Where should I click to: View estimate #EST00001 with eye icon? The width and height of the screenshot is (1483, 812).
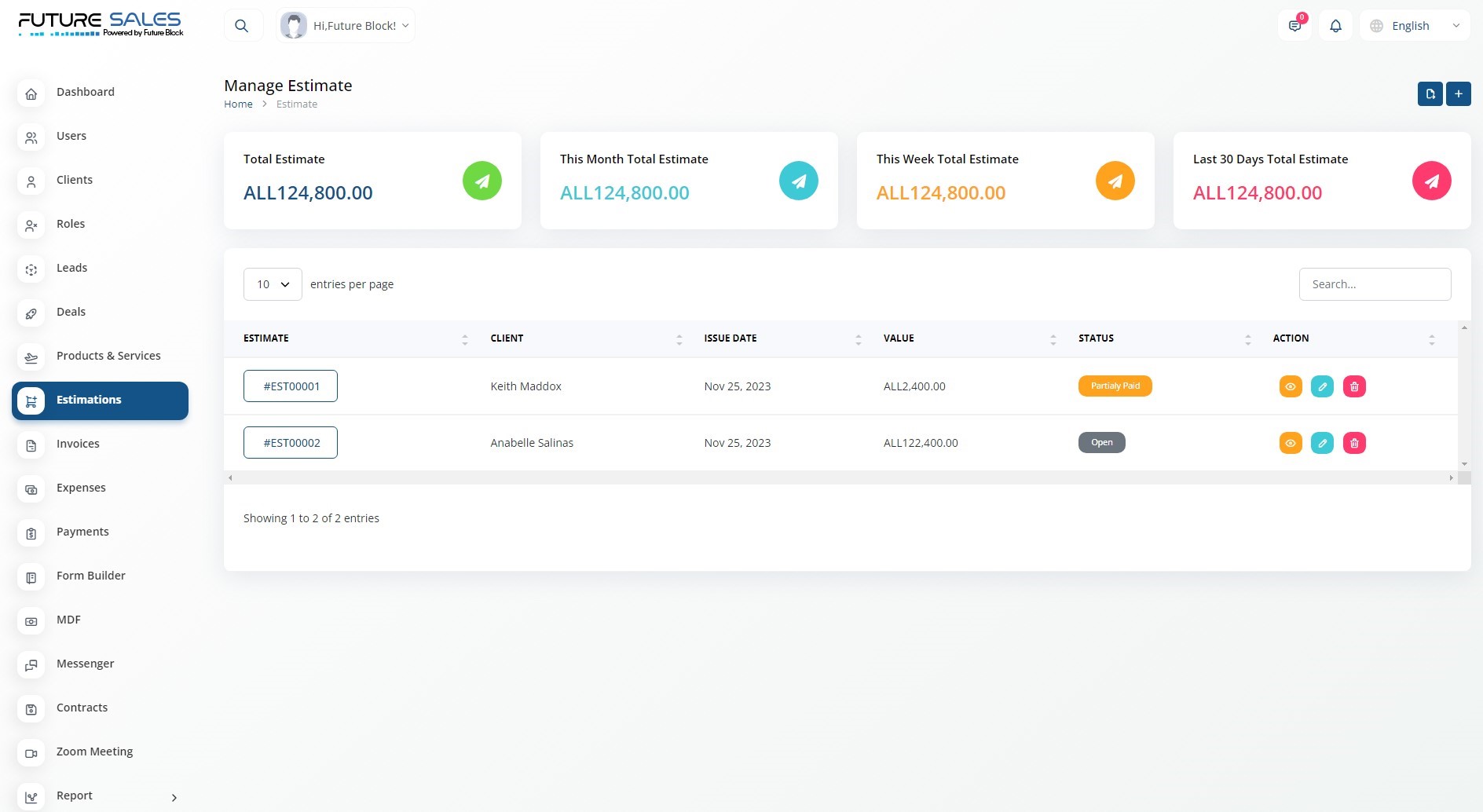(x=1291, y=386)
